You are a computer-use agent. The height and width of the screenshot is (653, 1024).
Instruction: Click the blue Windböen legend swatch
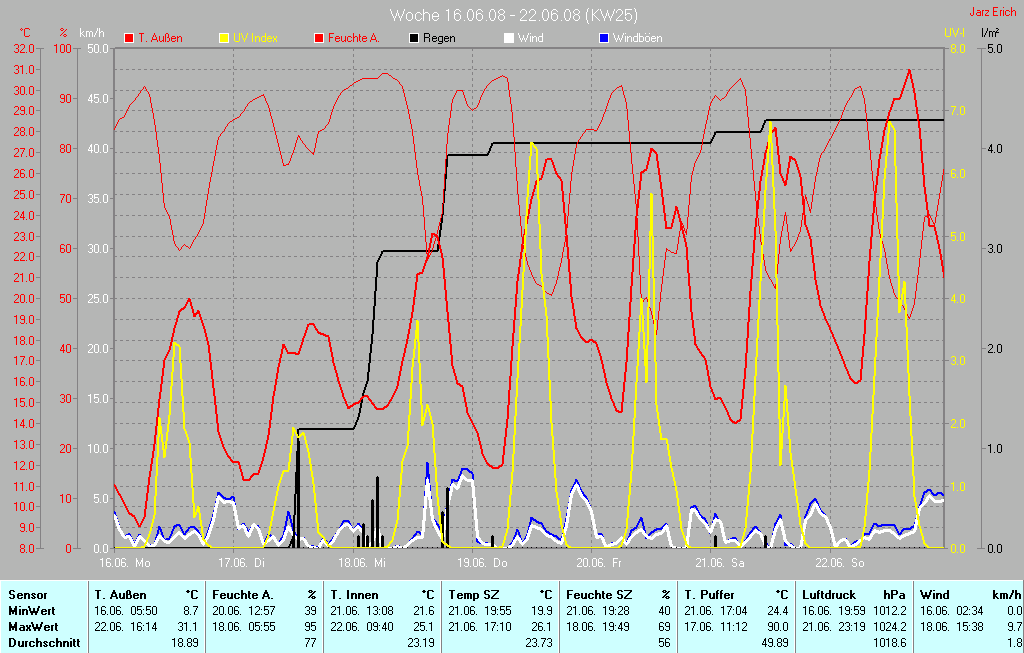click(604, 38)
